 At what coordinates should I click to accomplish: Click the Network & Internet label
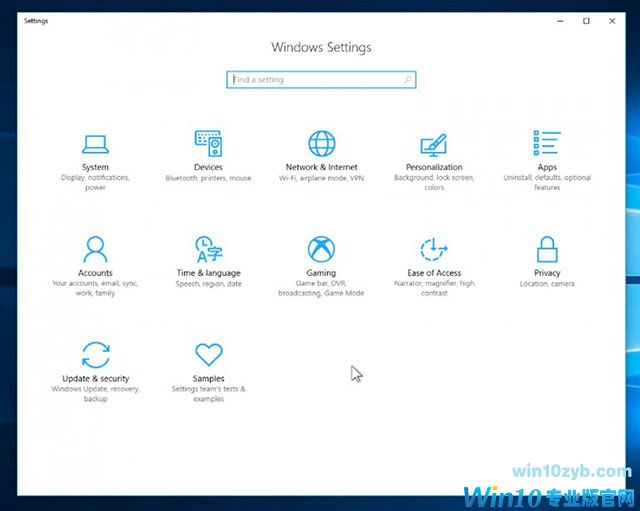click(322, 167)
